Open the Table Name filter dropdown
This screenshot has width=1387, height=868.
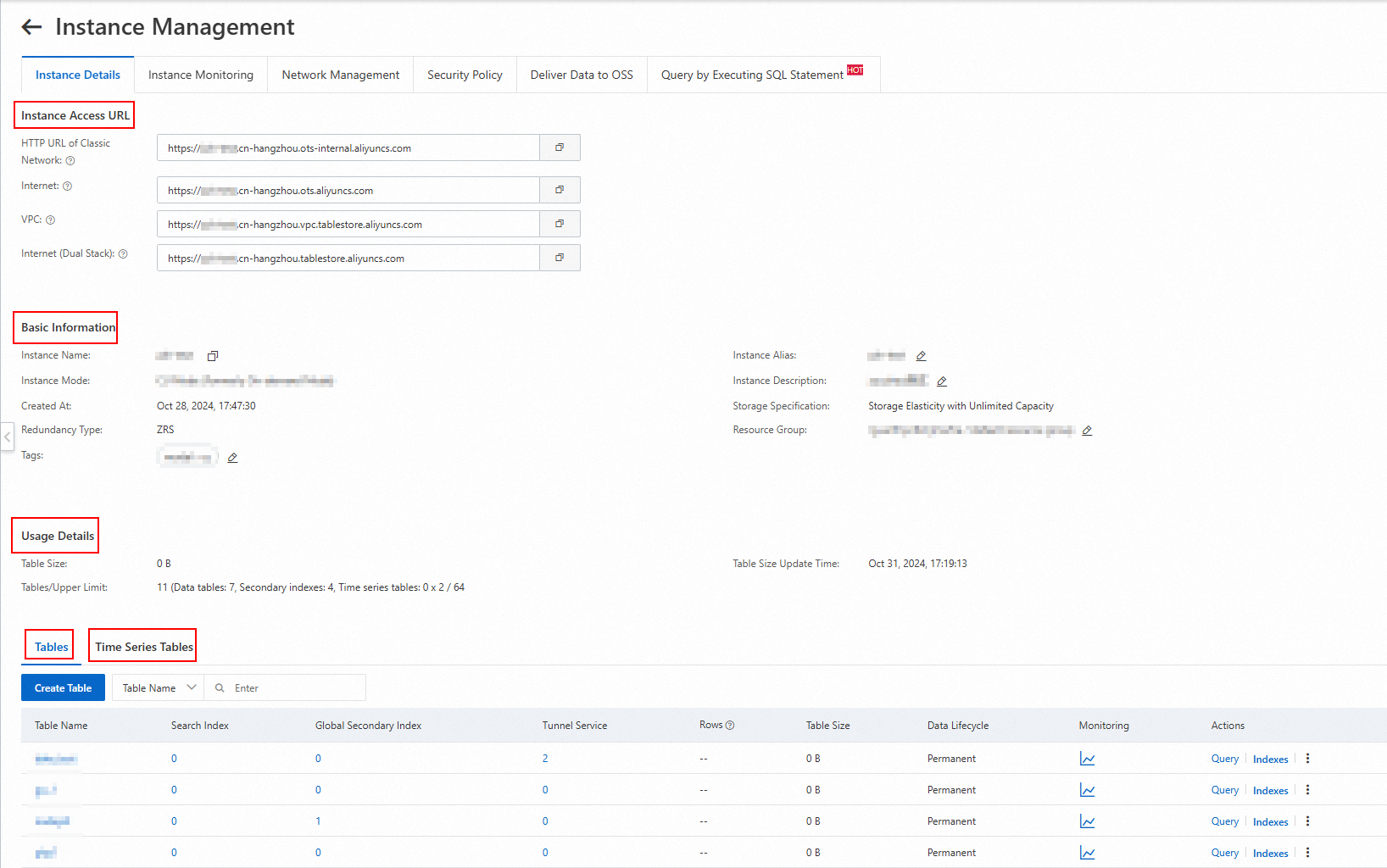pos(158,687)
